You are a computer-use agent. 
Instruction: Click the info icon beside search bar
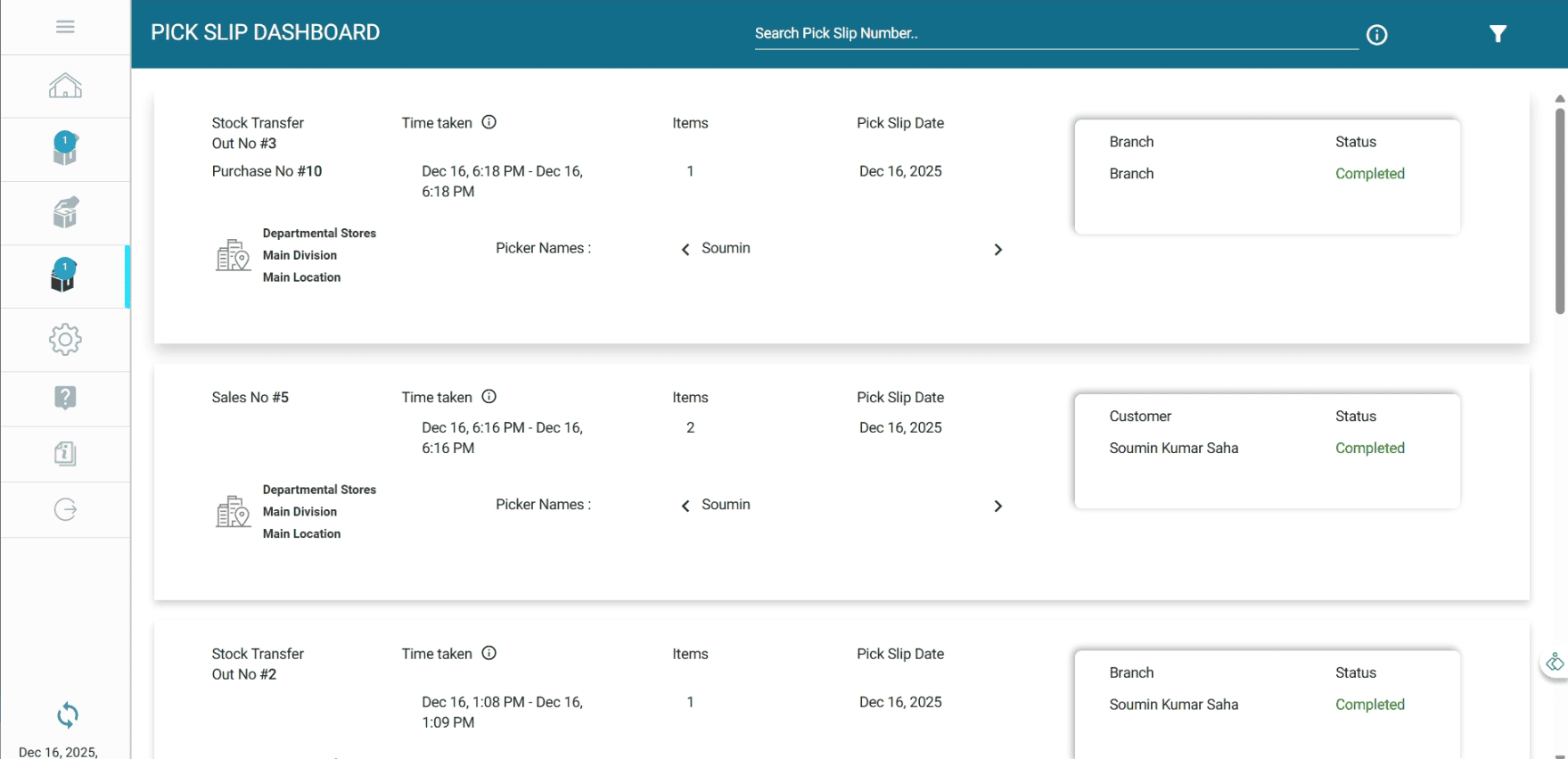pos(1376,35)
